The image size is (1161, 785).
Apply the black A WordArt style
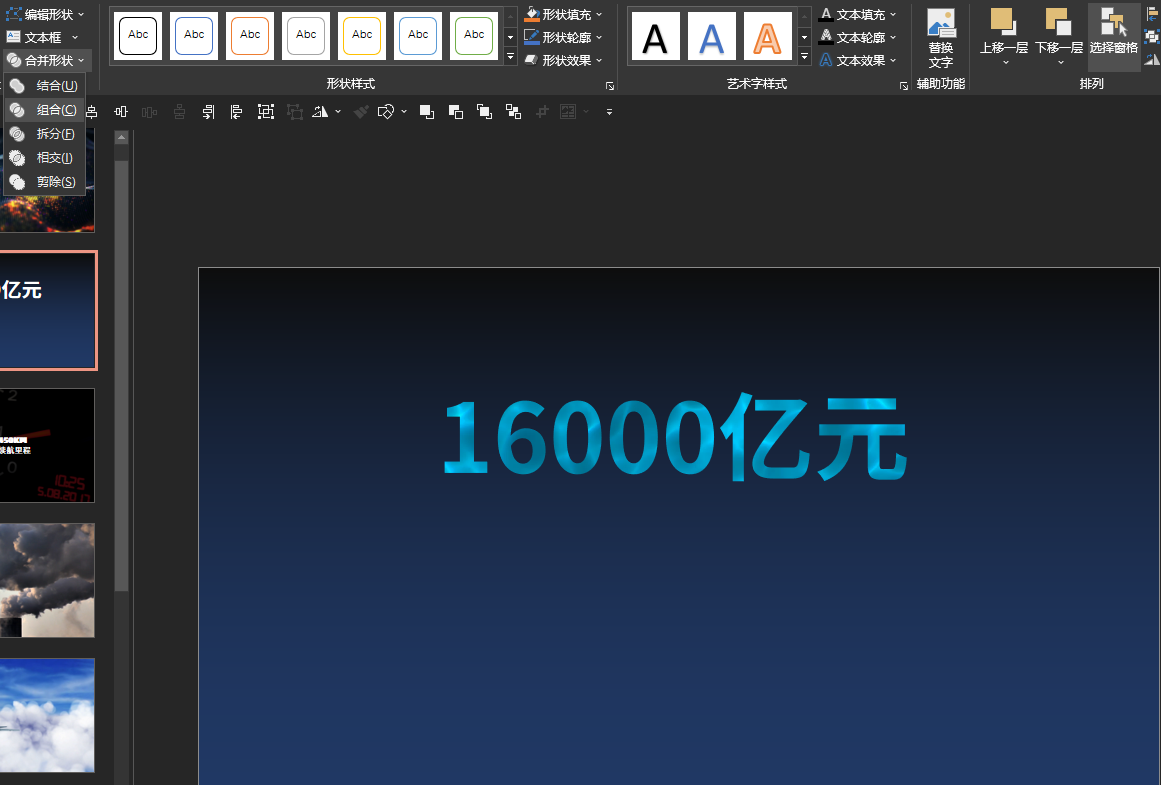[x=655, y=36]
